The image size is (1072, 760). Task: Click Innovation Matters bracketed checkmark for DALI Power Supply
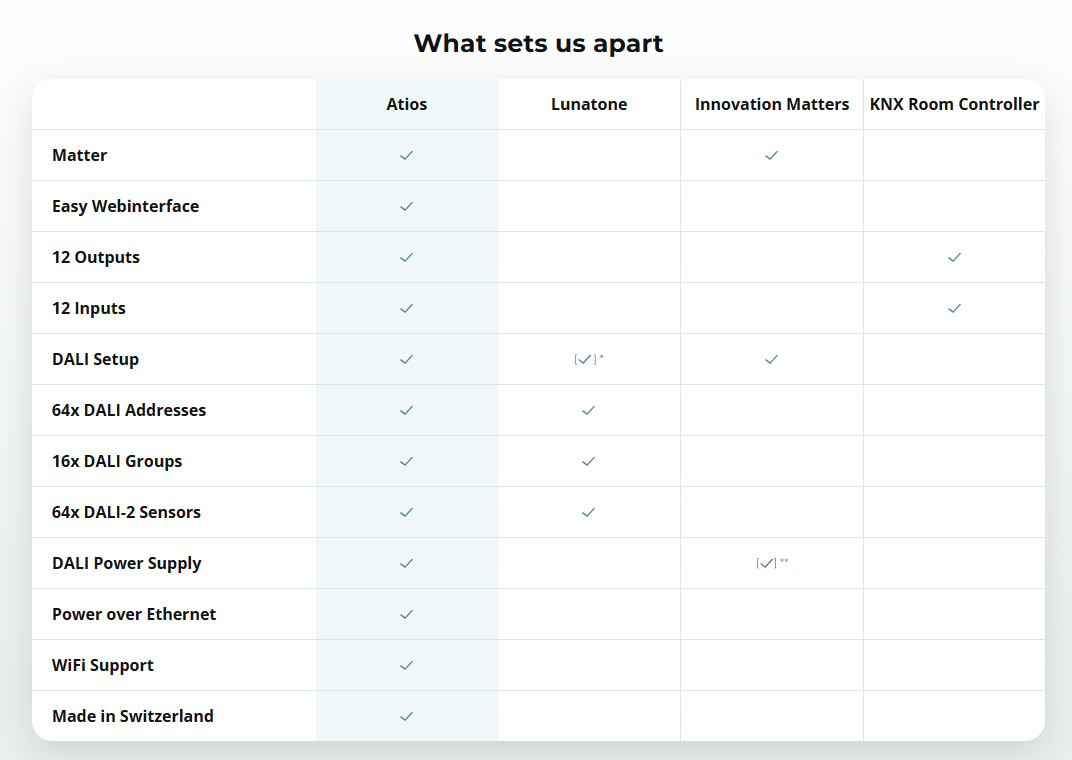tap(768, 563)
